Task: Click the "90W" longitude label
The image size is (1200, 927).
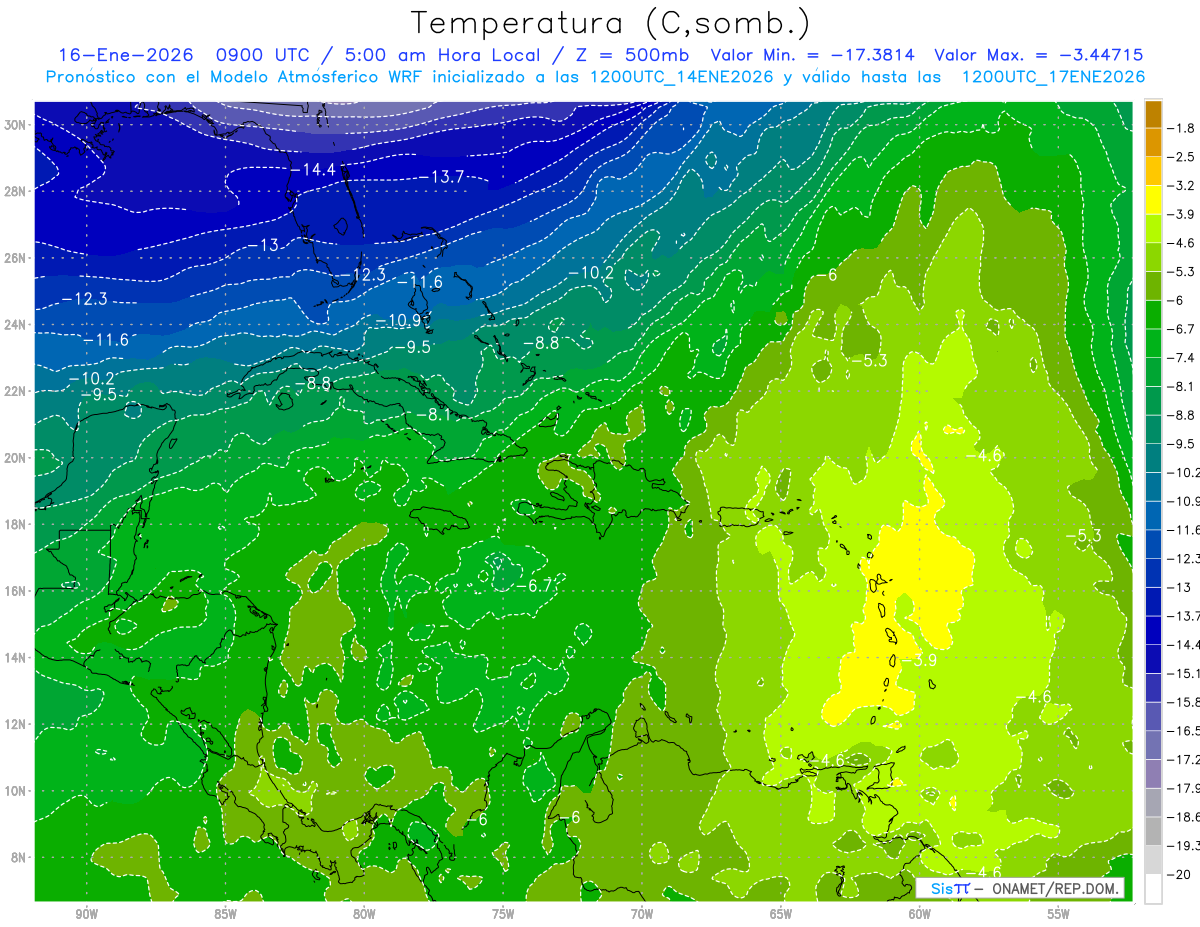Action: pyautogui.click(x=86, y=914)
